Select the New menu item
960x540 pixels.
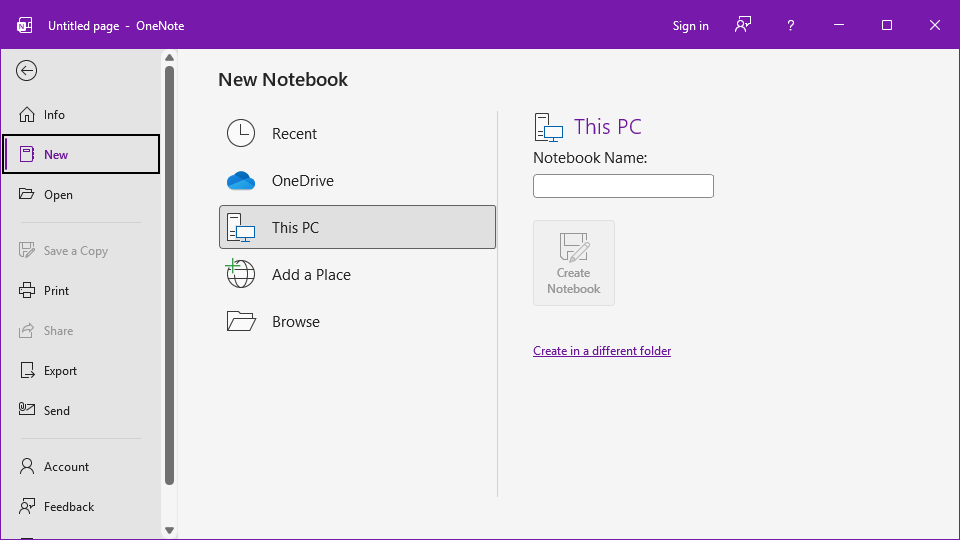(81, 154)
